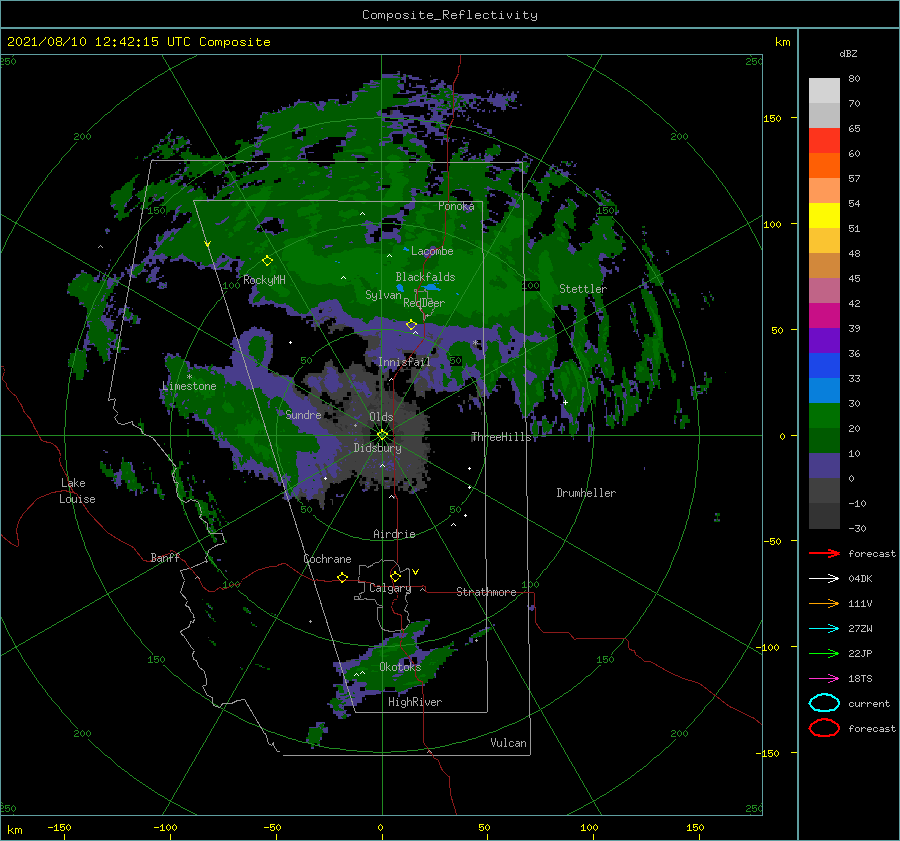Click the yellow diamond marker above Calgary
This screenshot has width=900, height=841.
coord(395,576)
